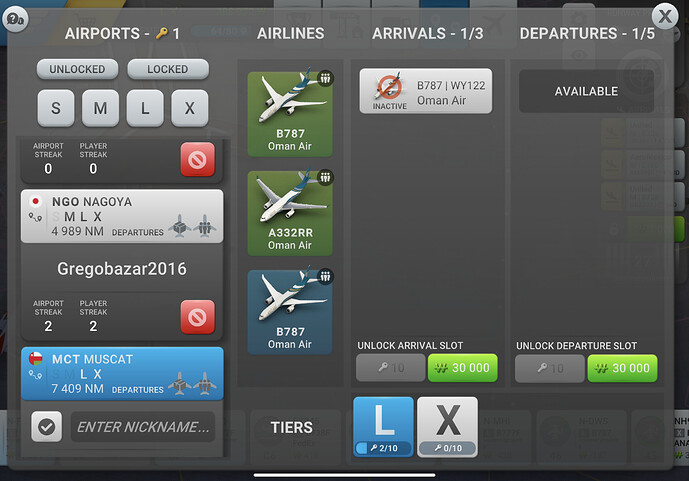Viewport: 689px width, 481px height.
Task: Switch to the L tier tab
Action: (x=384, y=427)
